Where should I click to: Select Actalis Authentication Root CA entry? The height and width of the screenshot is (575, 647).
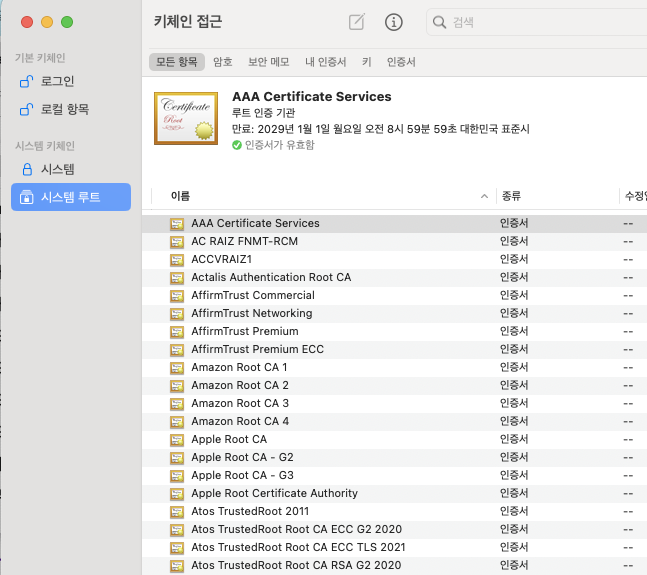pyautogui.click(x=271, y=277)
